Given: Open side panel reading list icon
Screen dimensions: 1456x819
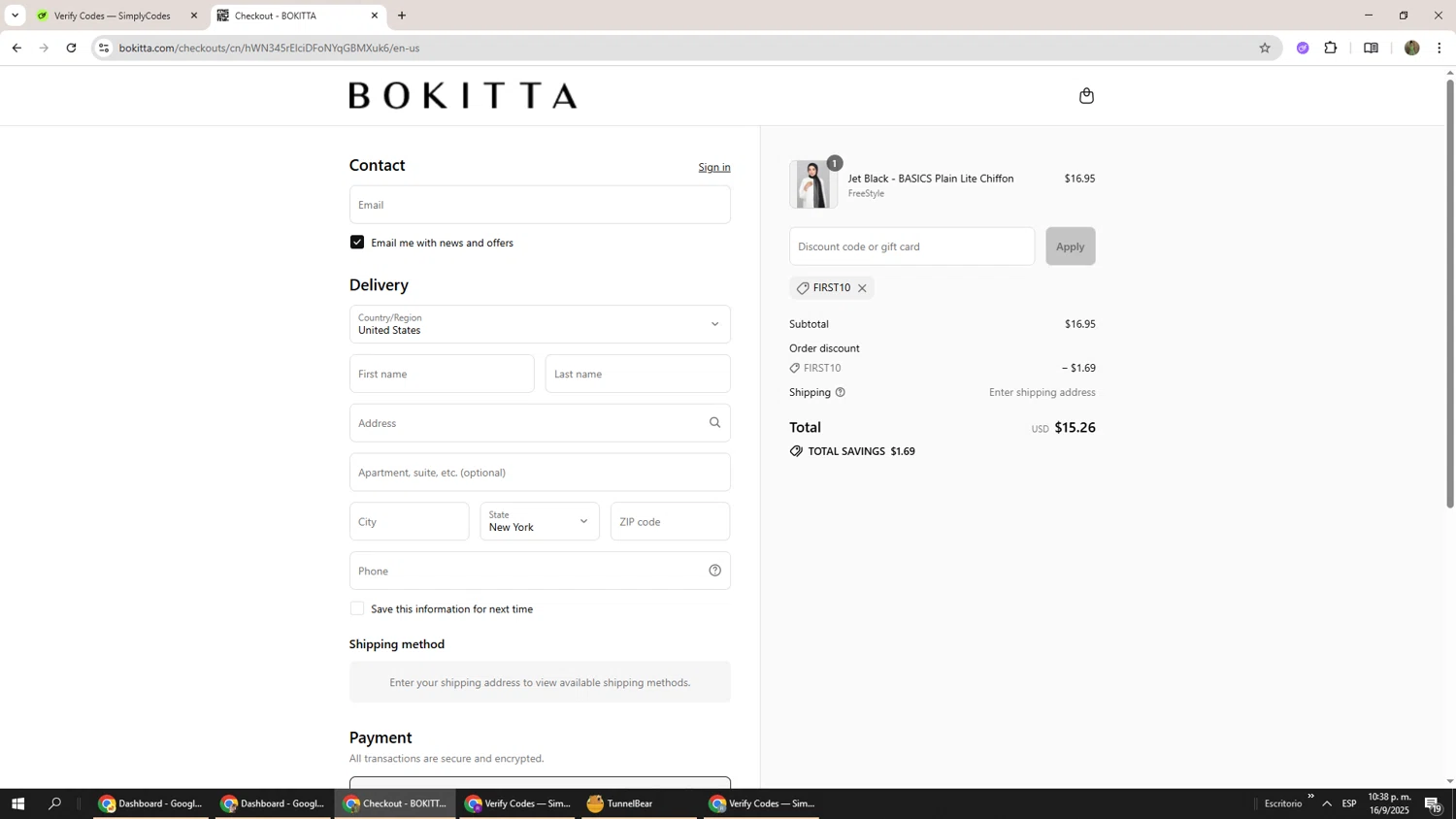Looking at the screenshot, I should (x=1371, y=48).
